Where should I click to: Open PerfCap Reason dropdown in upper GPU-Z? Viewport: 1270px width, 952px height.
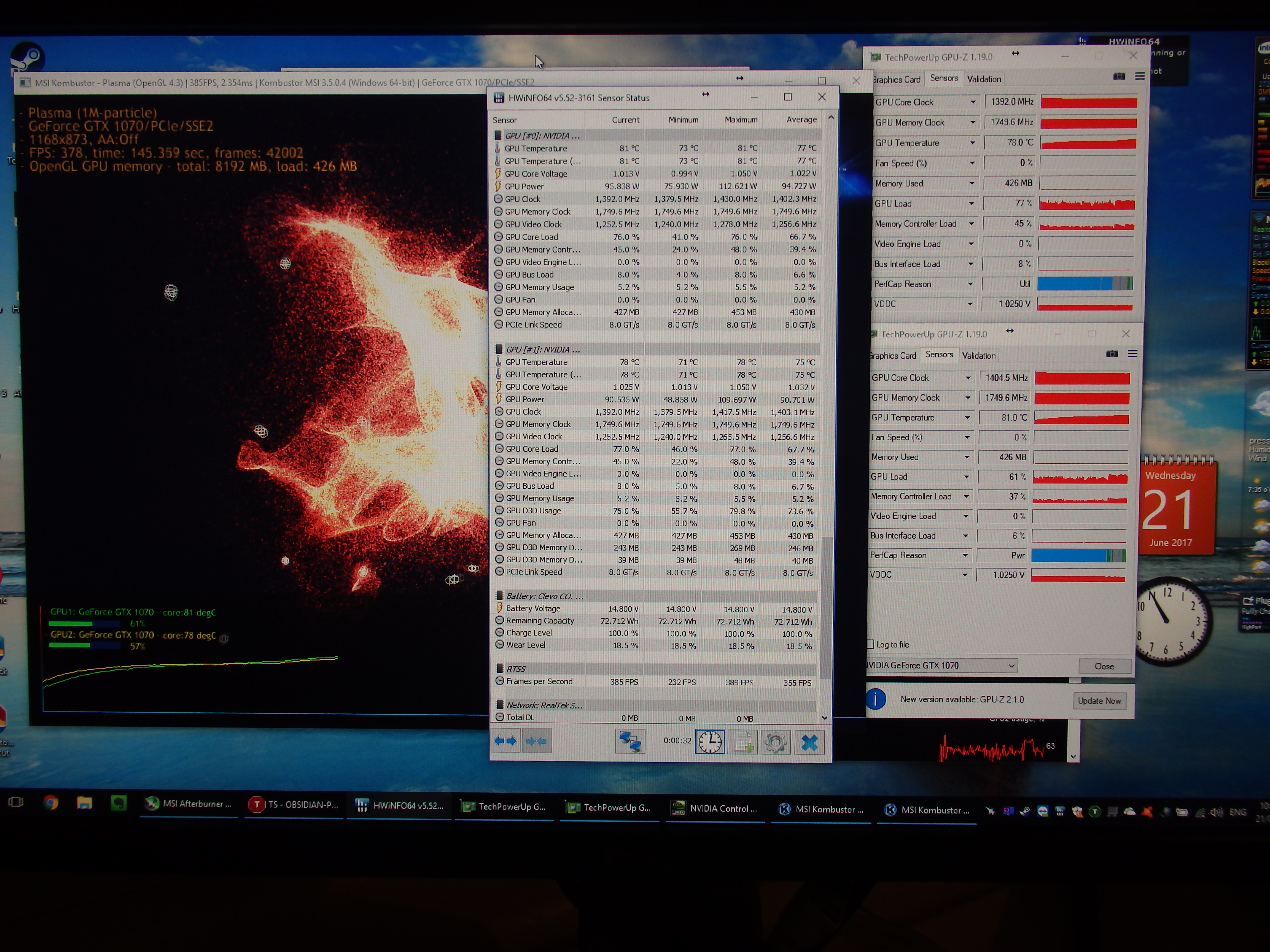(970, 284)
